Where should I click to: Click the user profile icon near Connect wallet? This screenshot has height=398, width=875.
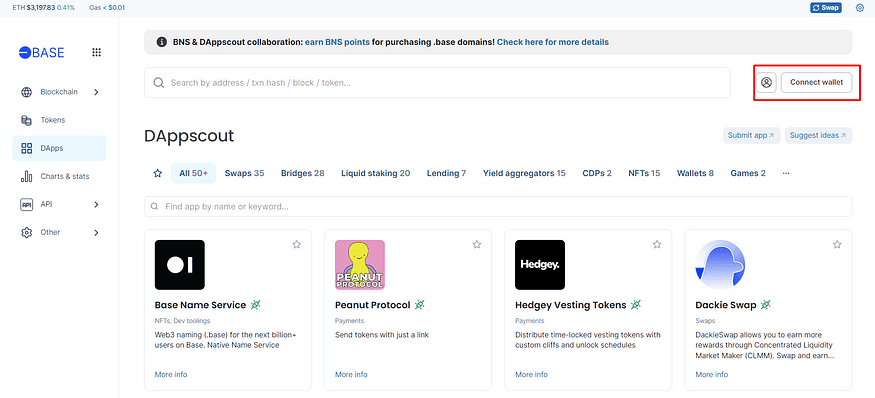pyautogui.click(x=767, y=83)
